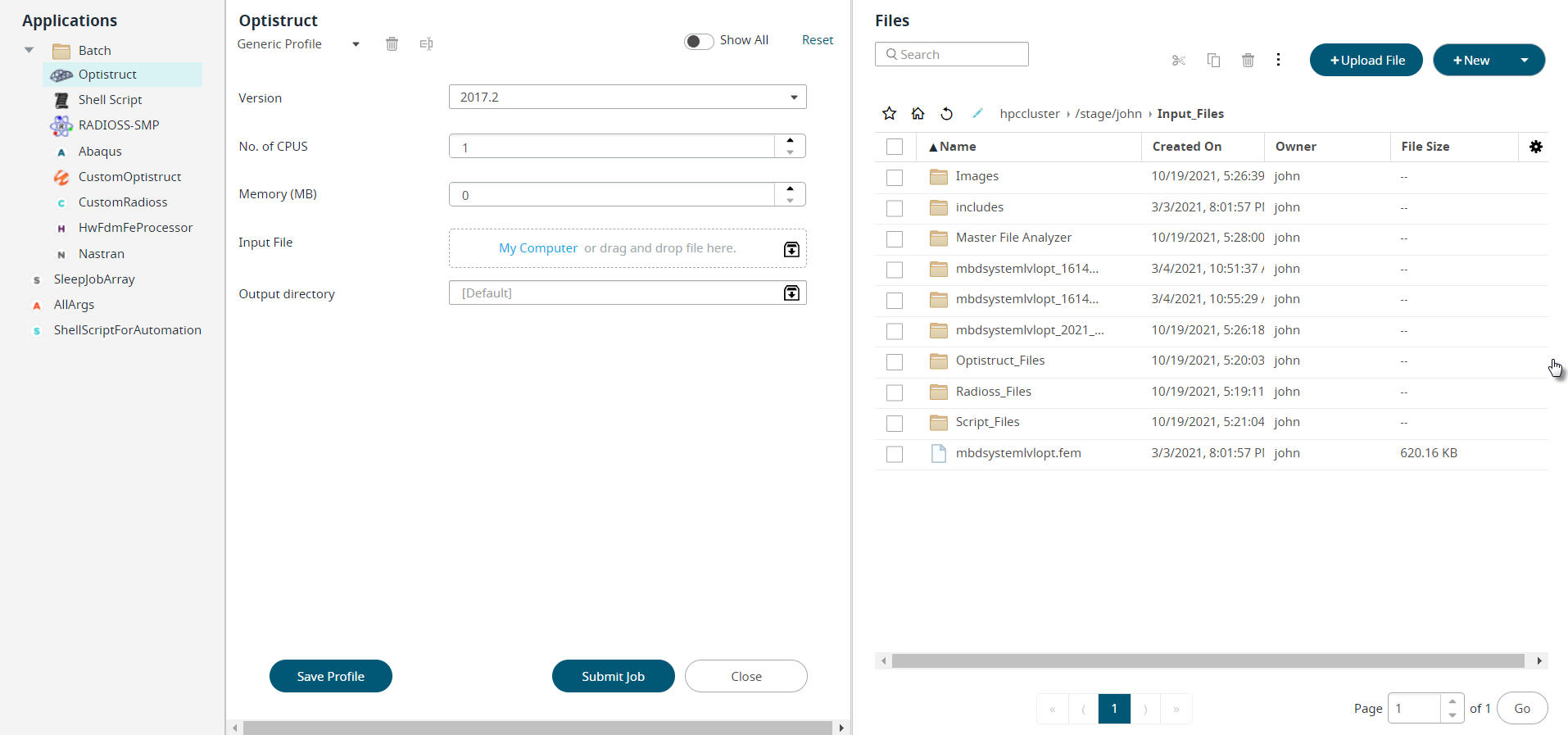Open the Version 2017.2 dropdown

pos(628,97)
